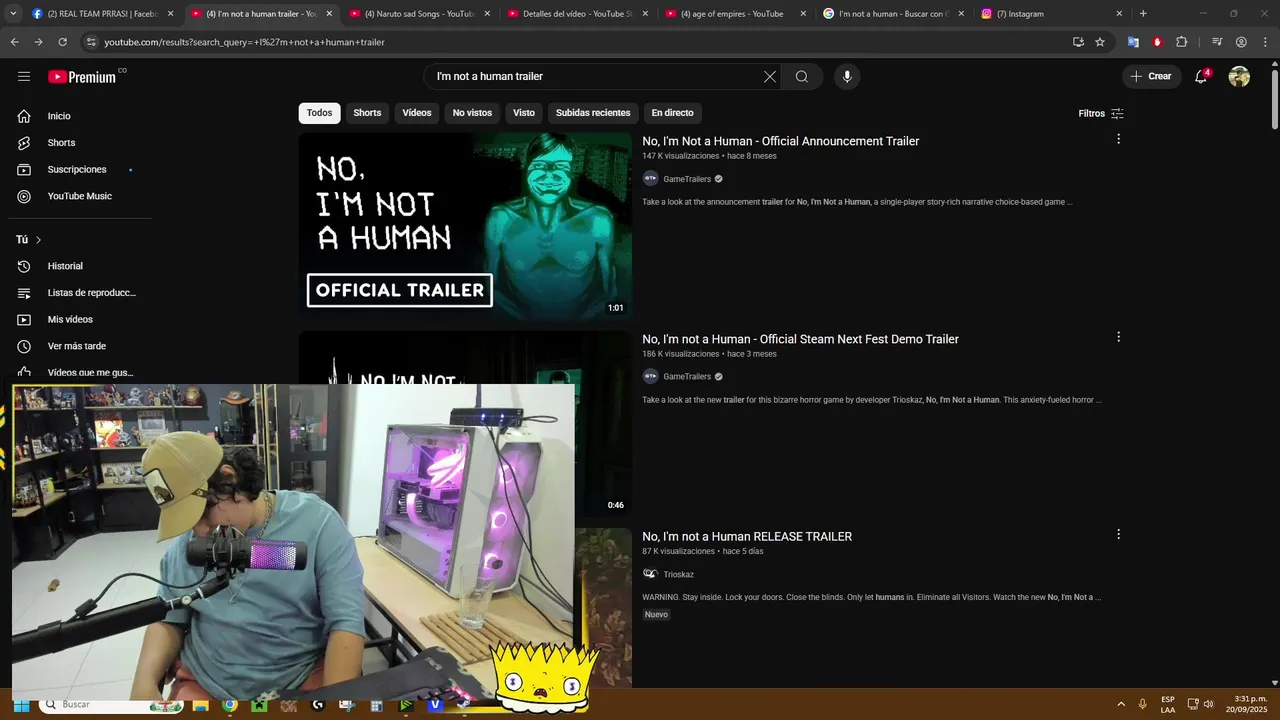Run search with the magnifier button
Viewport: 1280px width, 720px height.
coord(802,77)
